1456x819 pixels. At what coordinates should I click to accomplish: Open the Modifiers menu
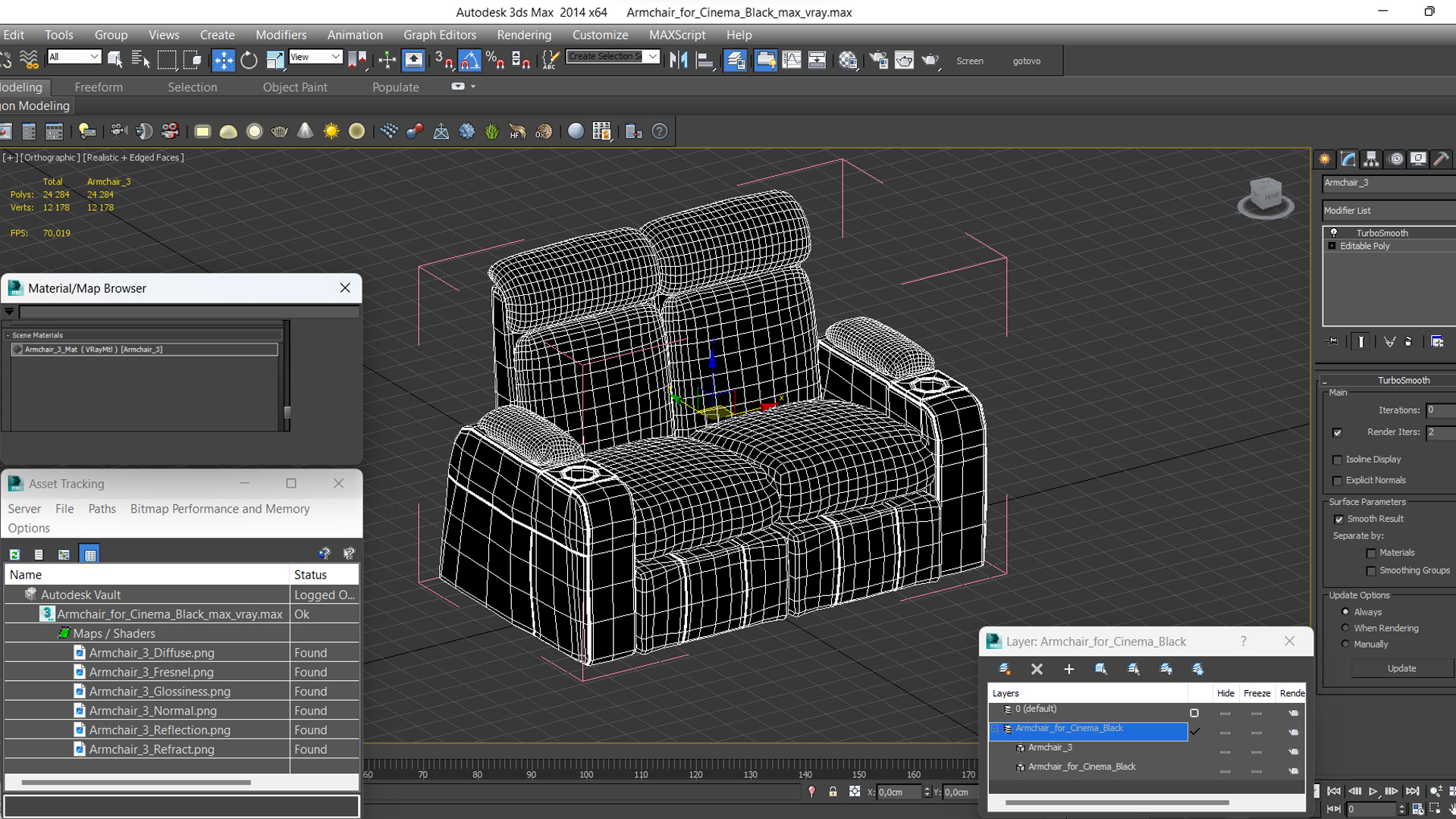[281, 35]
